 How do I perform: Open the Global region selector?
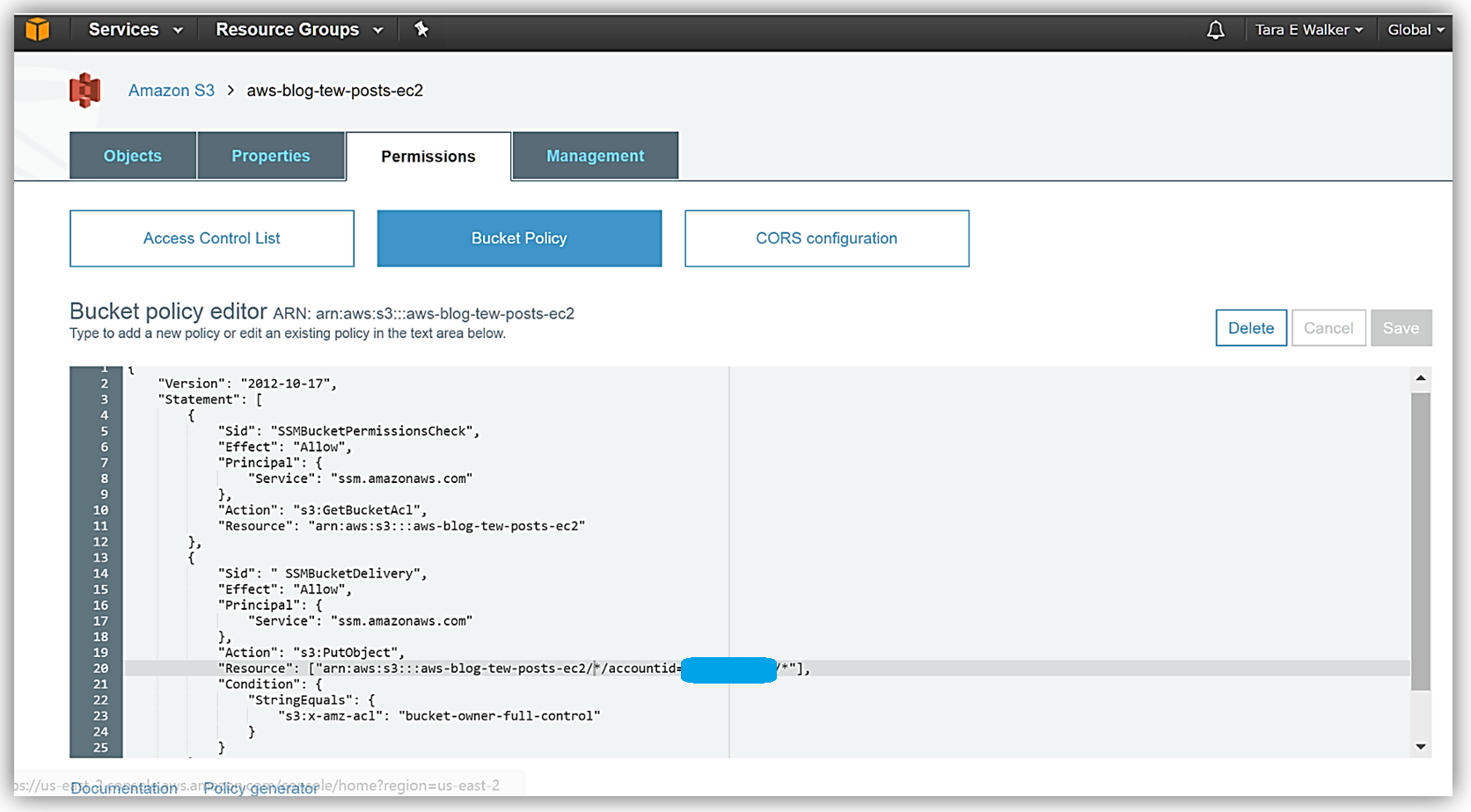pos(1415,30)
